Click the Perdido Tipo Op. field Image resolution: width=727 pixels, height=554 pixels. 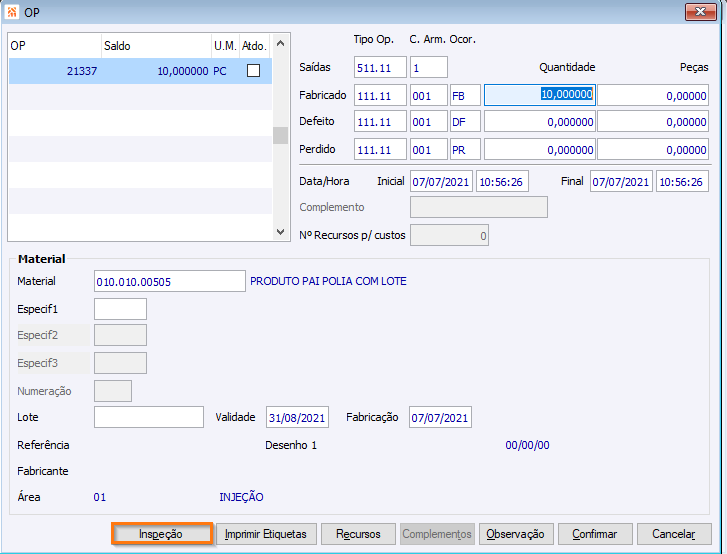coord(380,149)
